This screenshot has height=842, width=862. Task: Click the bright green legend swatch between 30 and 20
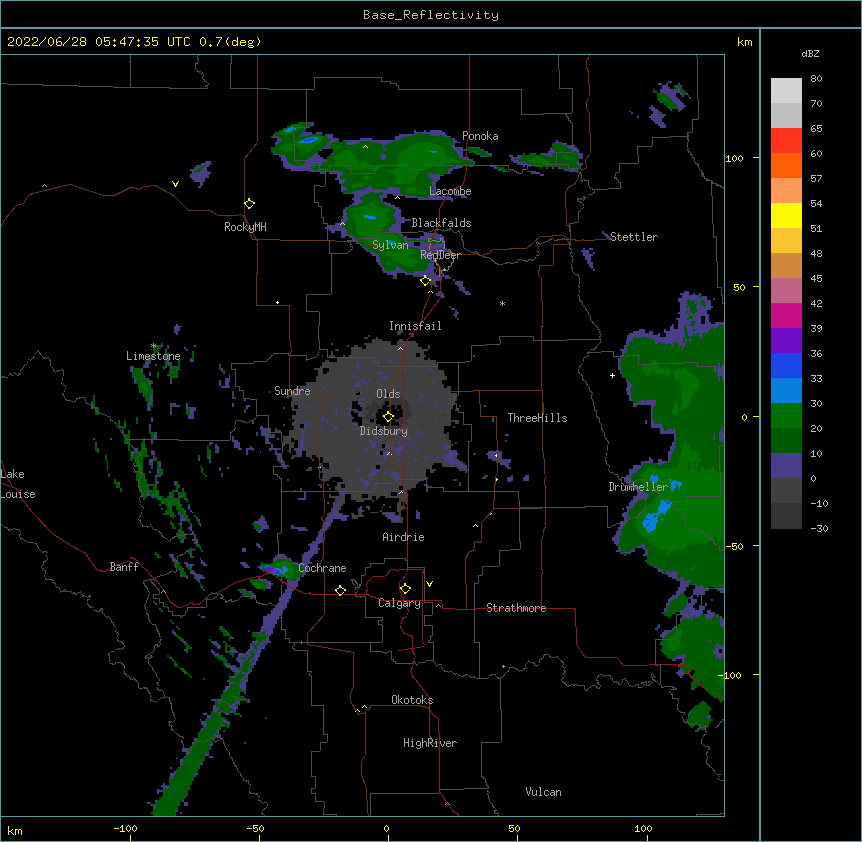point(786,416)
